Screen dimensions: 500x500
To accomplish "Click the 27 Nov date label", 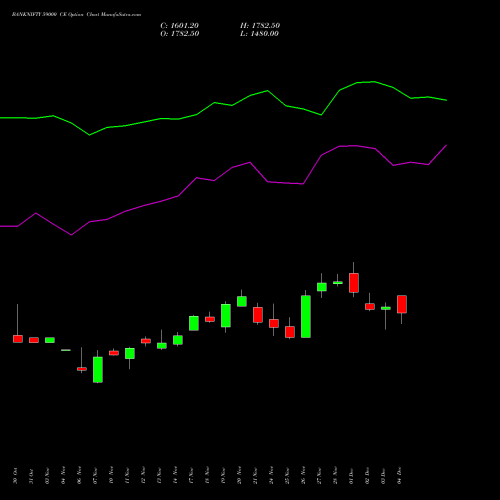I will click(x=319, y=476).
